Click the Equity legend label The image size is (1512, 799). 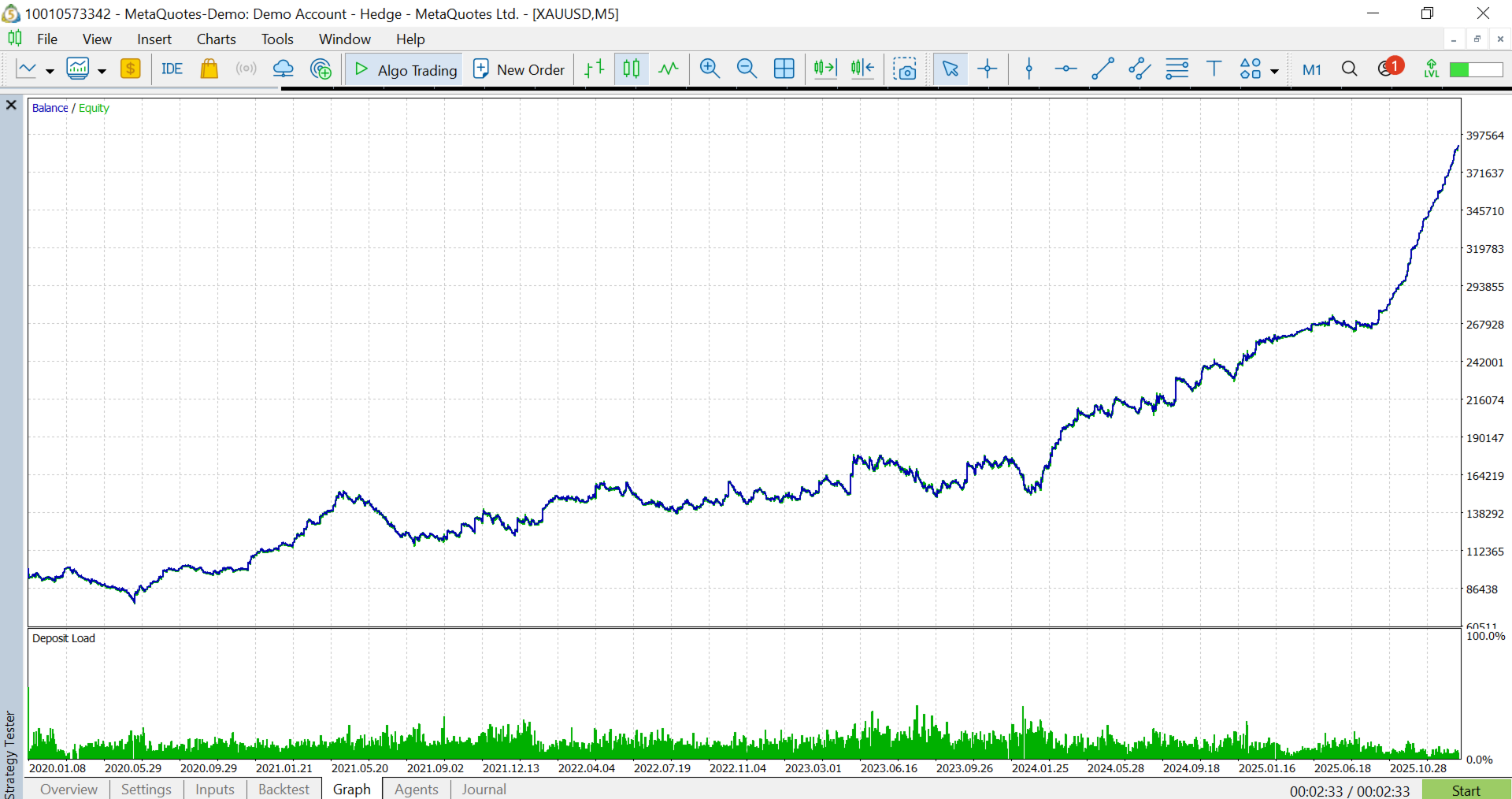[x=94, y=108]
